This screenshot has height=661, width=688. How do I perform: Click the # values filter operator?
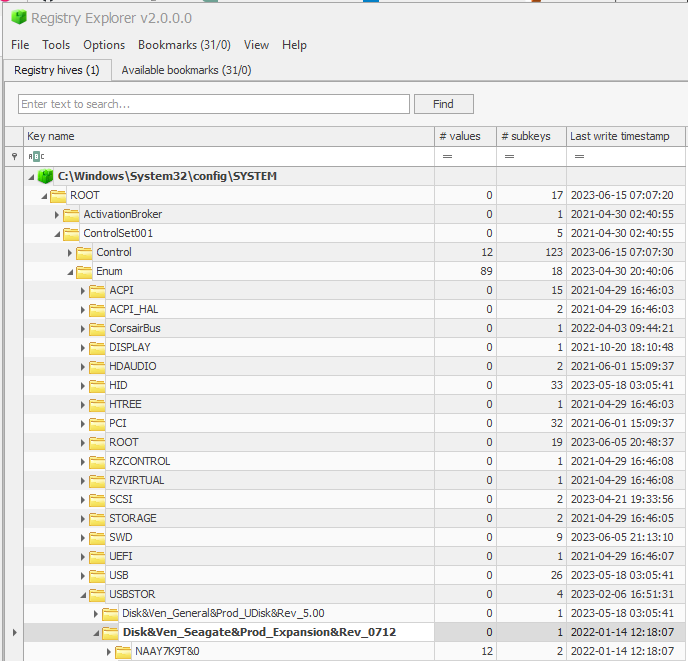click(x=447, y=156)
